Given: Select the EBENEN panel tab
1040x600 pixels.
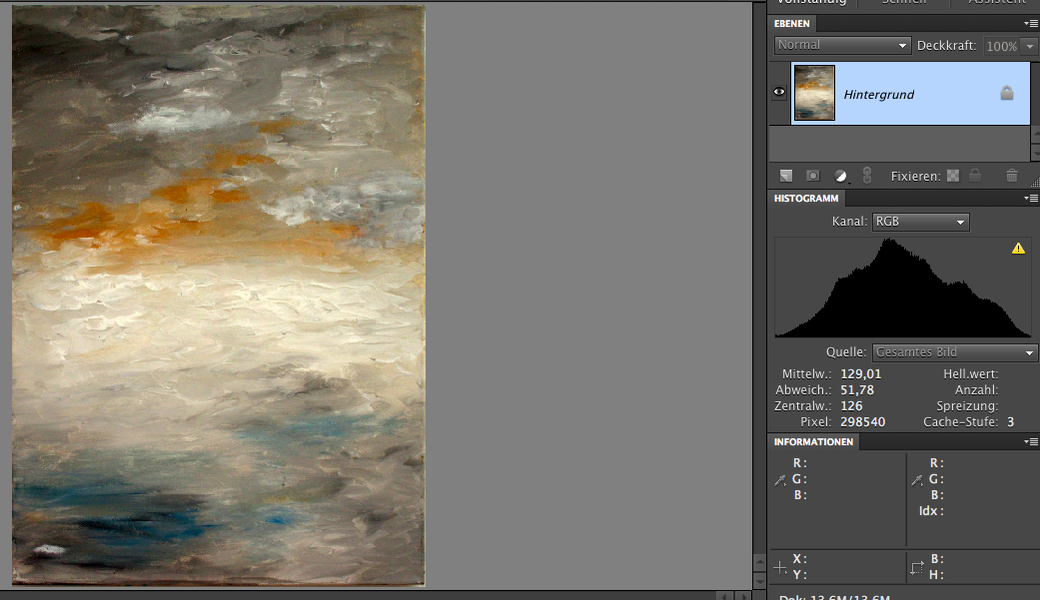Looking at the screenshot, I should (792, 23).
